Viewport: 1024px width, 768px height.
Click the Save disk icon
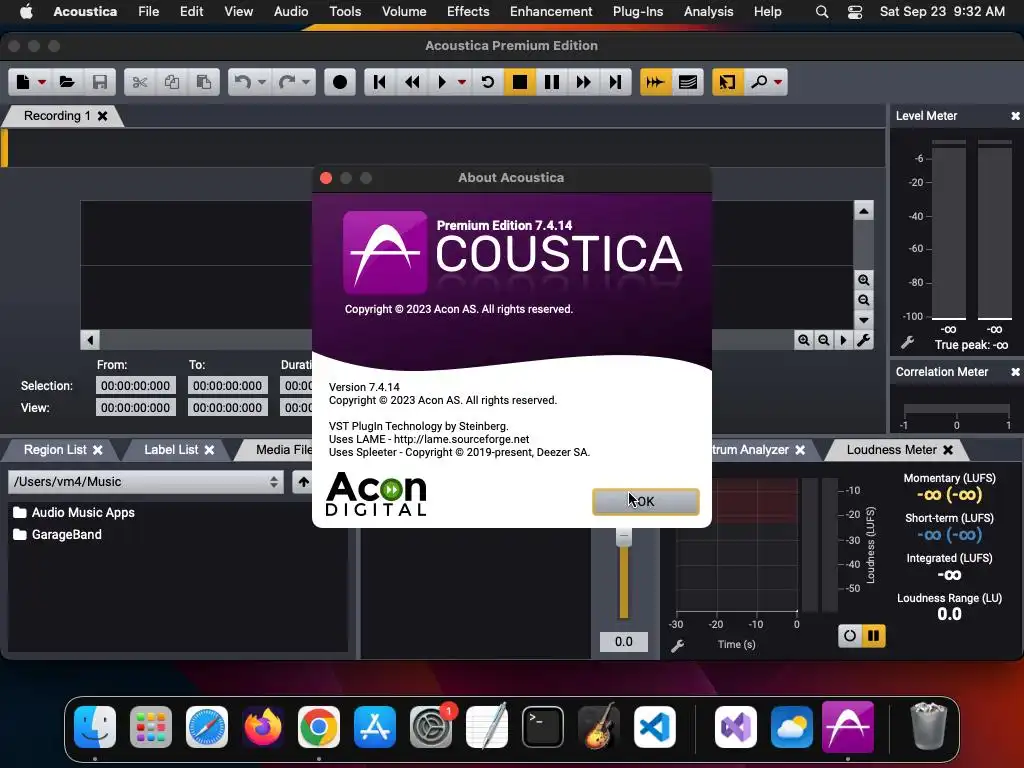100,82
